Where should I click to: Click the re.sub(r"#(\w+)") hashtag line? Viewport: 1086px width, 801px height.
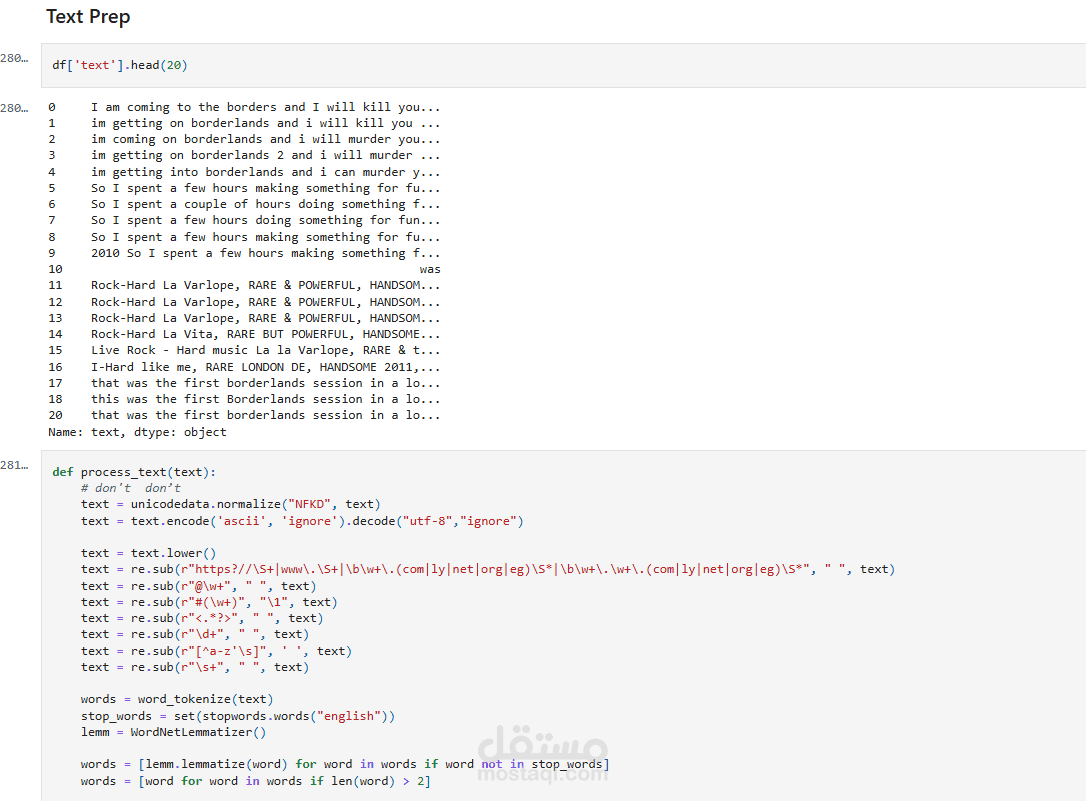point(209,602)
